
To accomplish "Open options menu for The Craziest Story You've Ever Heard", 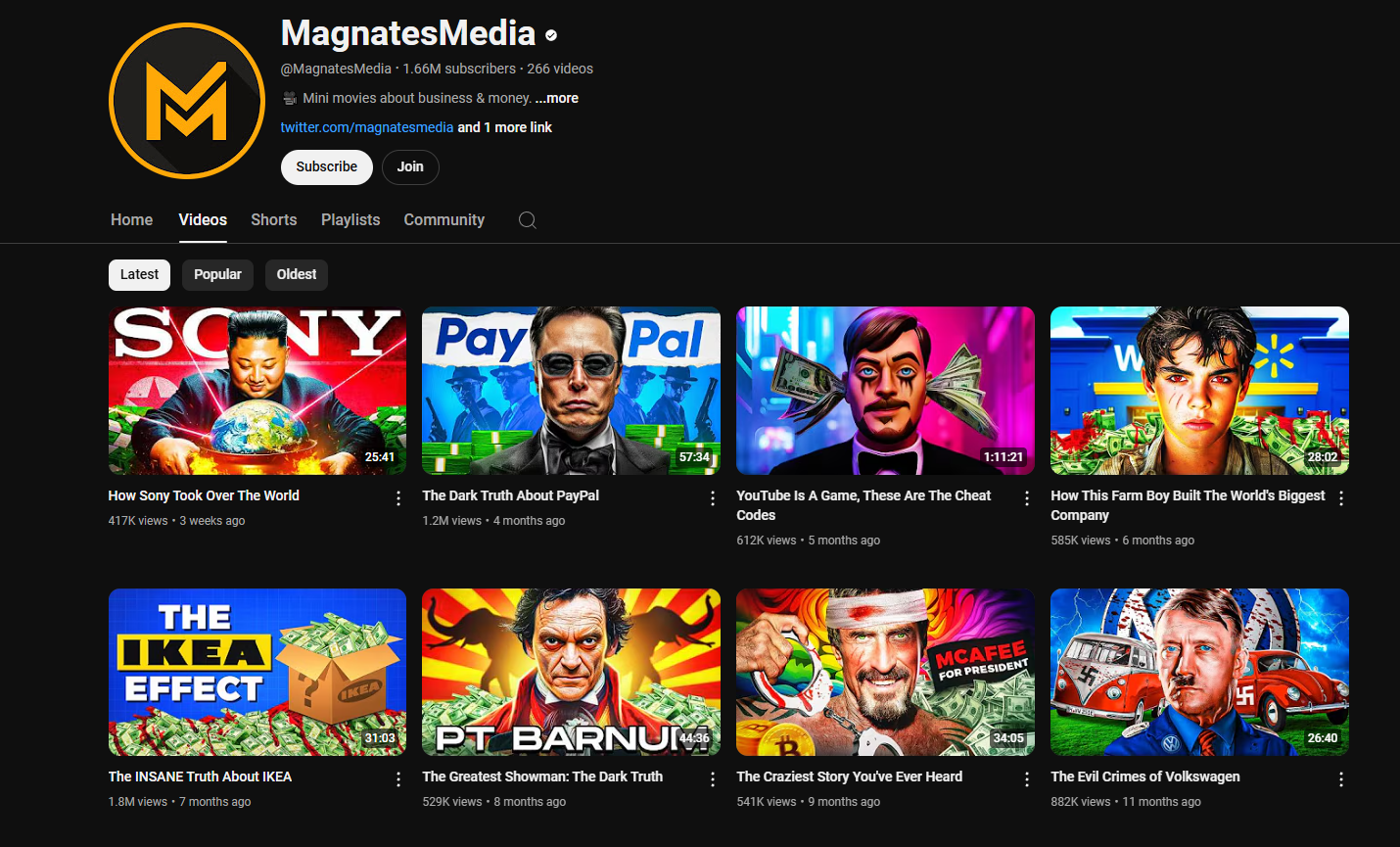I will [x=1027, y=779].
